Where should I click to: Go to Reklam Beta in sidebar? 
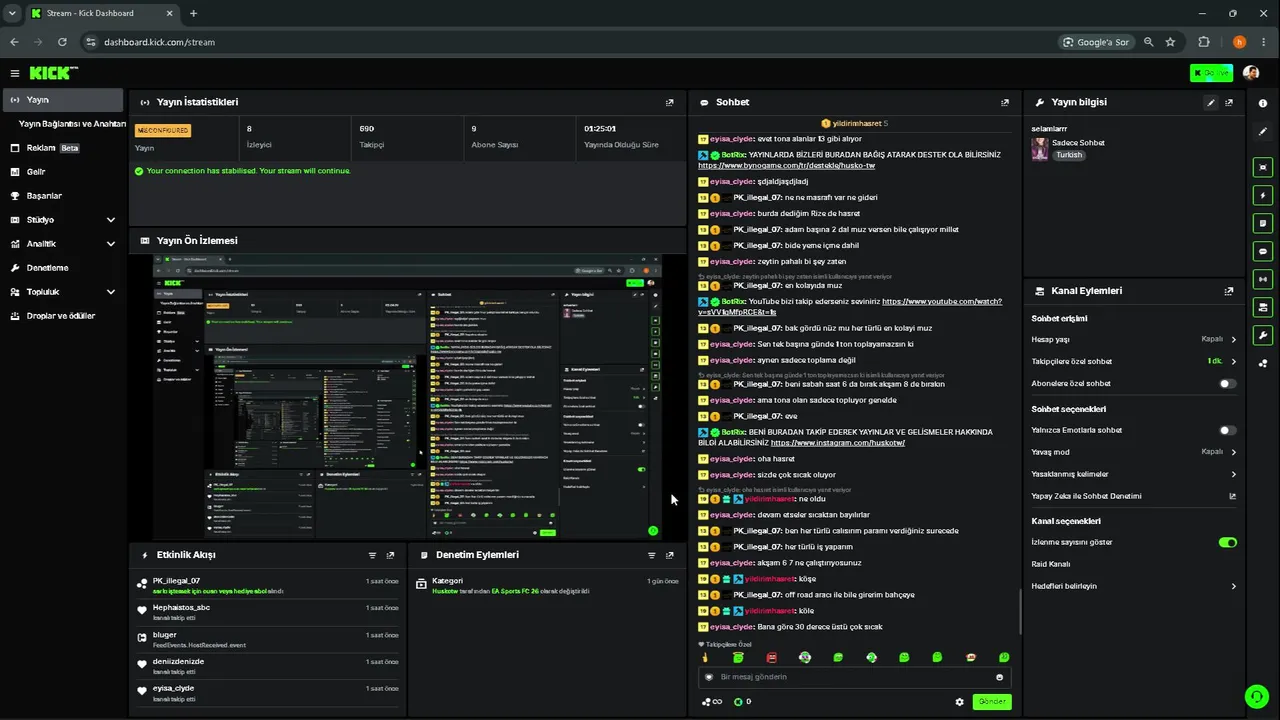[63, 148]
